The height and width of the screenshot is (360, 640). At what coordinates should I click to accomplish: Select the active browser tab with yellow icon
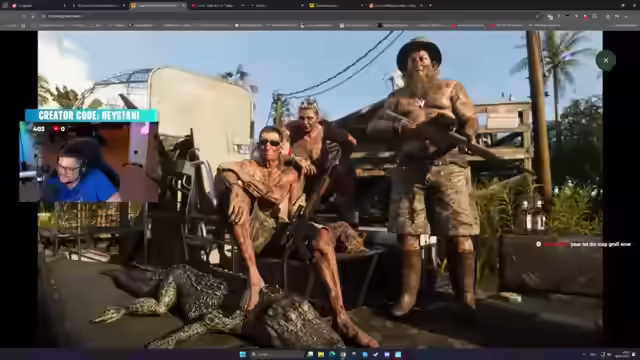158,6
